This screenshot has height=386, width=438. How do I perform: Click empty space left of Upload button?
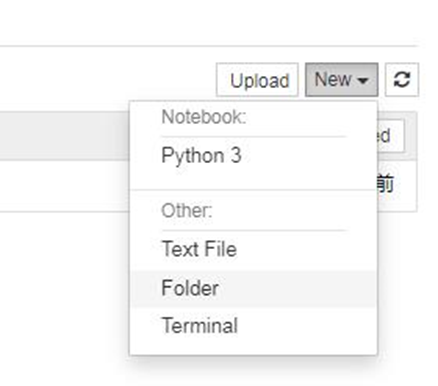pyautogui.click(x=107, y=80)
